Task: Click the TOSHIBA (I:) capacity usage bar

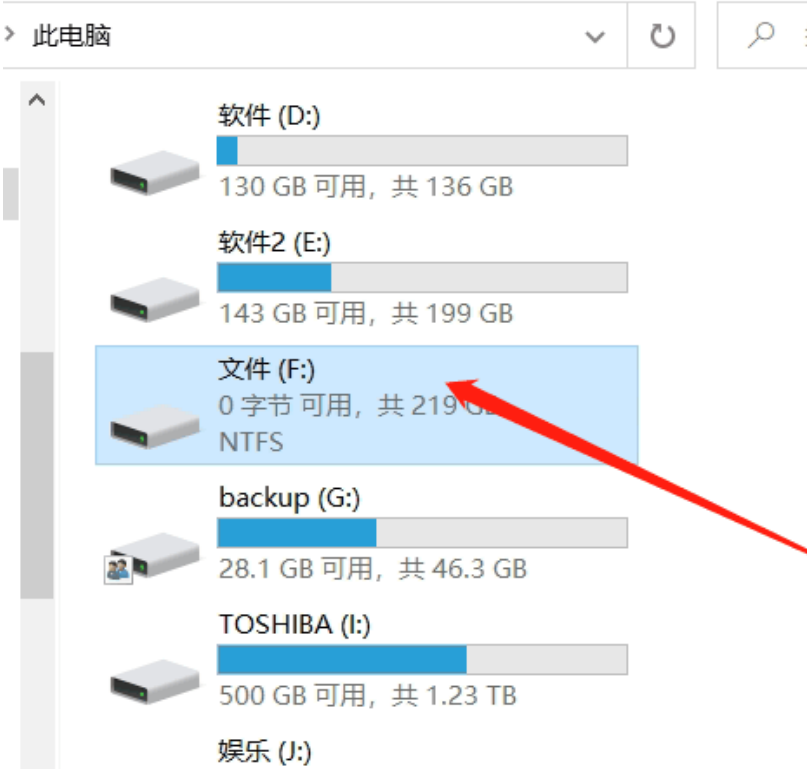Action: [422, 659]
